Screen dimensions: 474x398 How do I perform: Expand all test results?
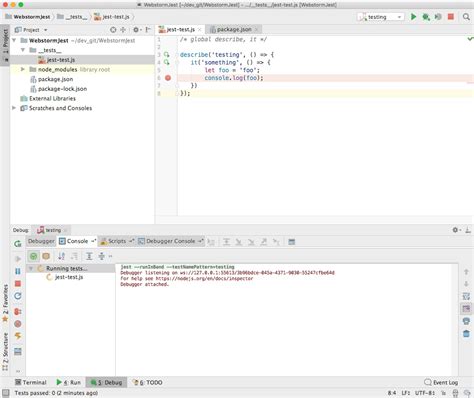(89, 256)
